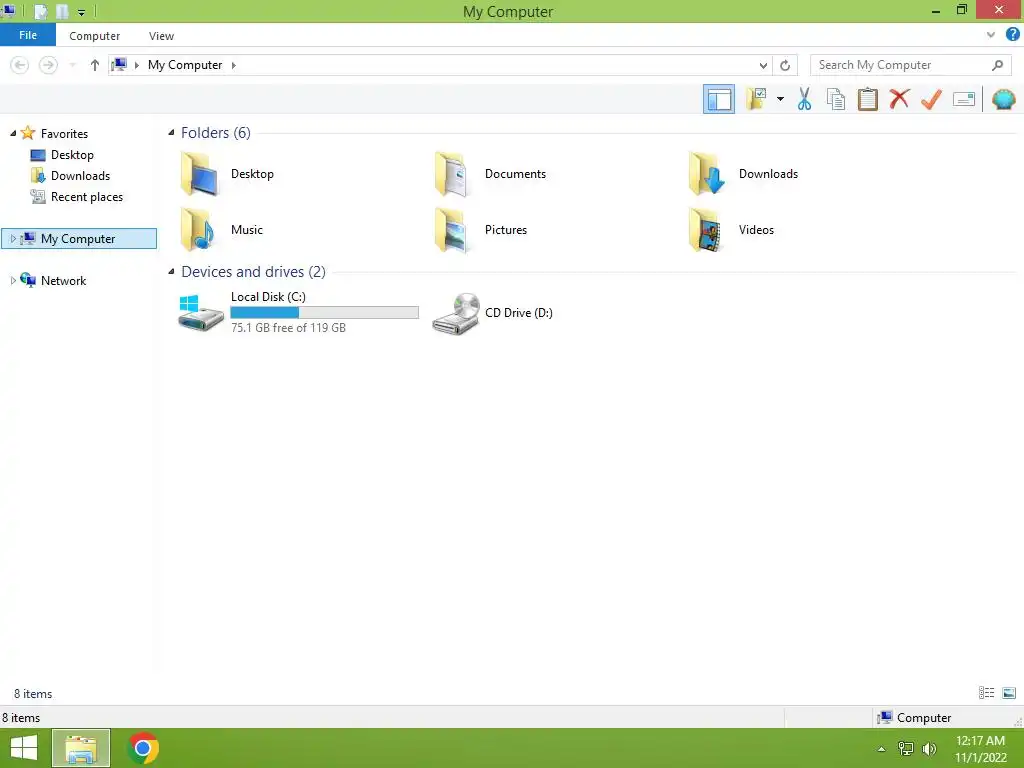Click the Rename toolbar icon

coord(964,99)
